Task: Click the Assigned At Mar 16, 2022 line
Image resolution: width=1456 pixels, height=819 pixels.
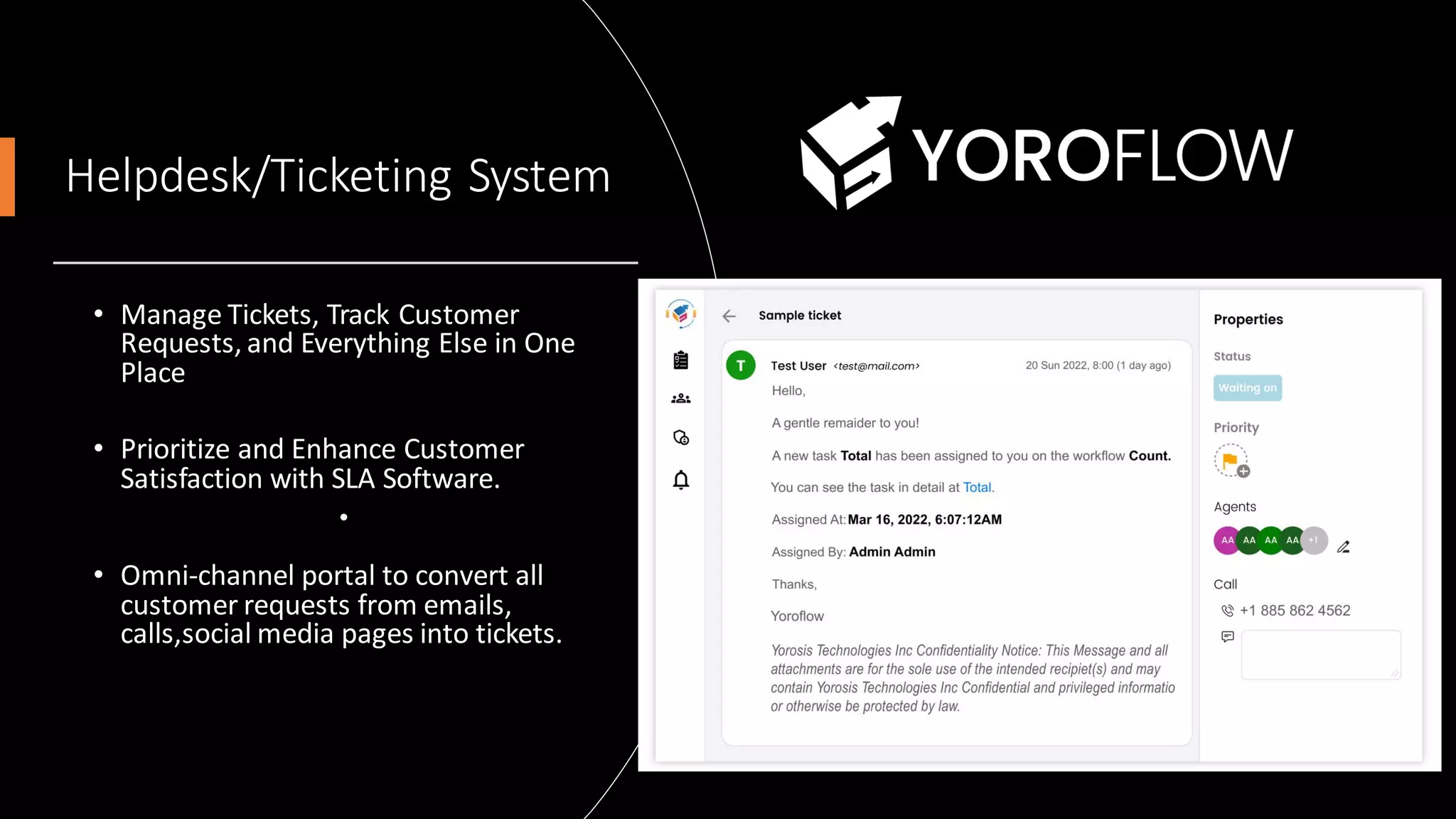Action: pos(887,520)
